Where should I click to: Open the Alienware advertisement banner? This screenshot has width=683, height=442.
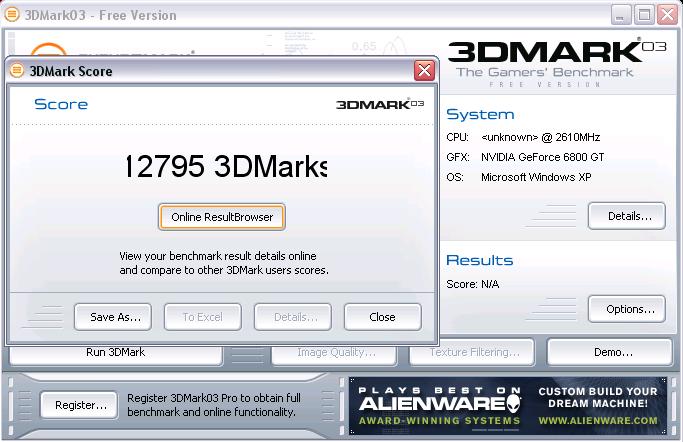(508, 406)
